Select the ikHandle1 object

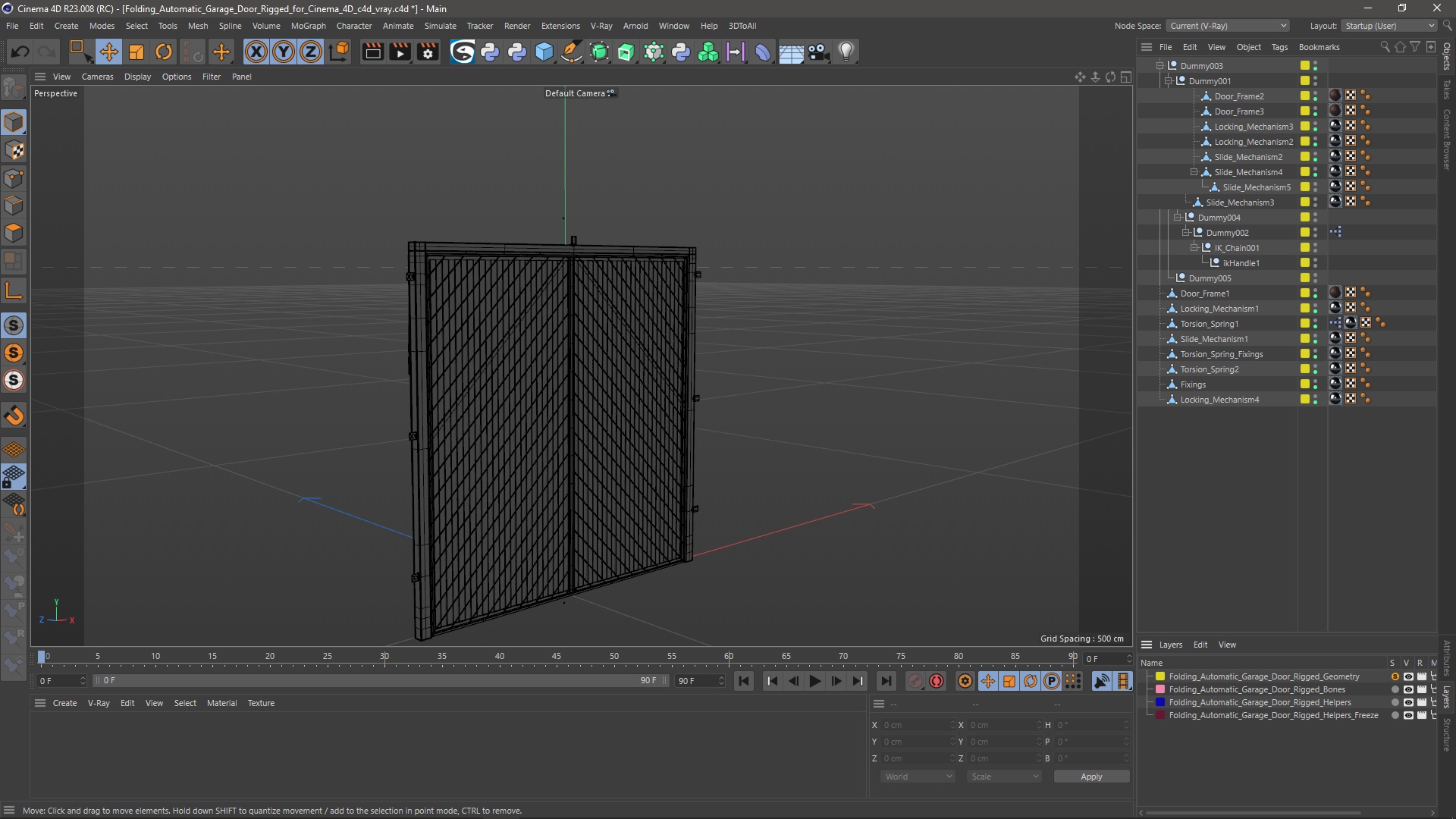click(x=1241, y=263)
